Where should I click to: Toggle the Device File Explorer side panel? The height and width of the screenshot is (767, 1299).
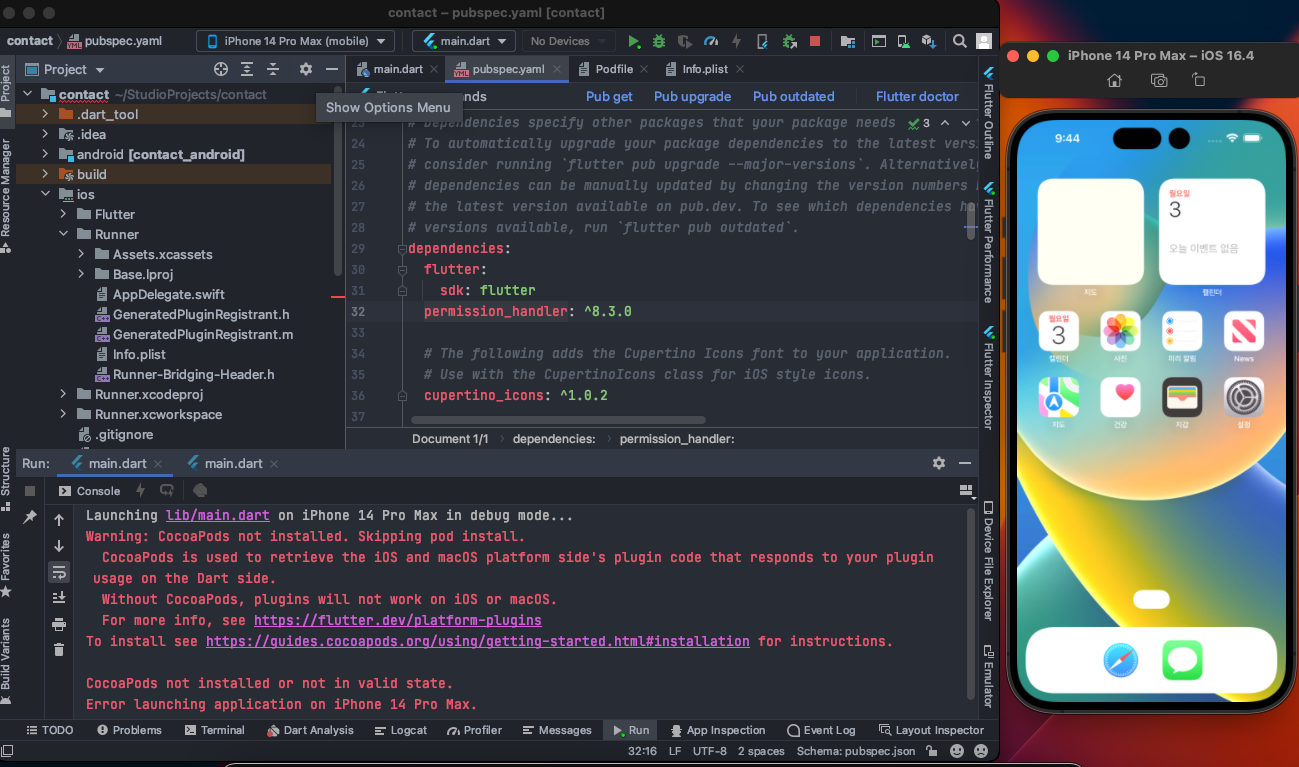[x=988, y=562]
